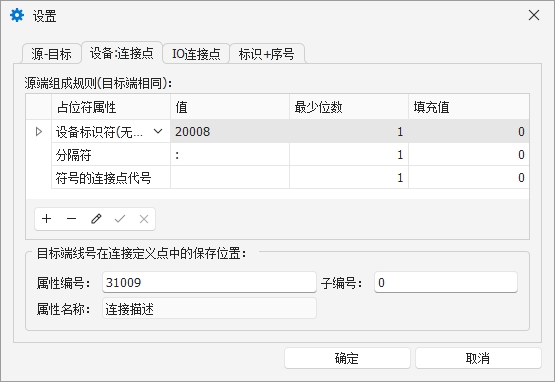Click the 属性编号 field showing 31009
The image size is (555, 382).
(209, 282)
